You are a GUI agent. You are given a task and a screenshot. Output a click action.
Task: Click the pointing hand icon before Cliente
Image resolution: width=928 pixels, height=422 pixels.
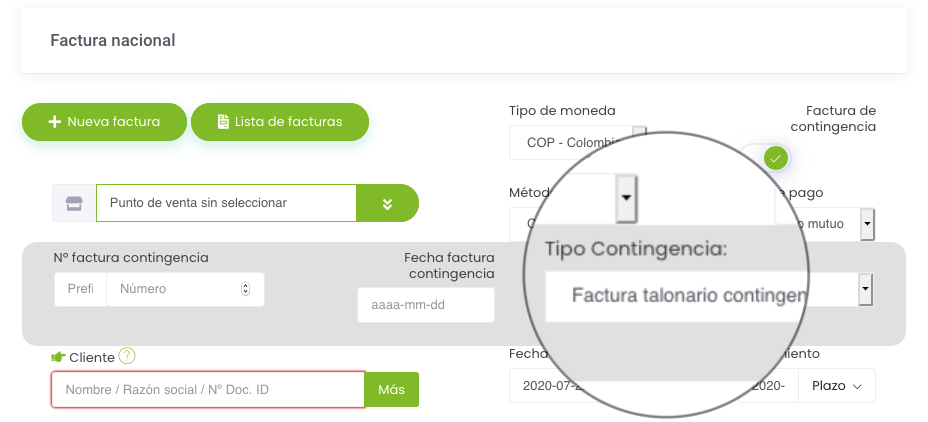coord(58,357)
